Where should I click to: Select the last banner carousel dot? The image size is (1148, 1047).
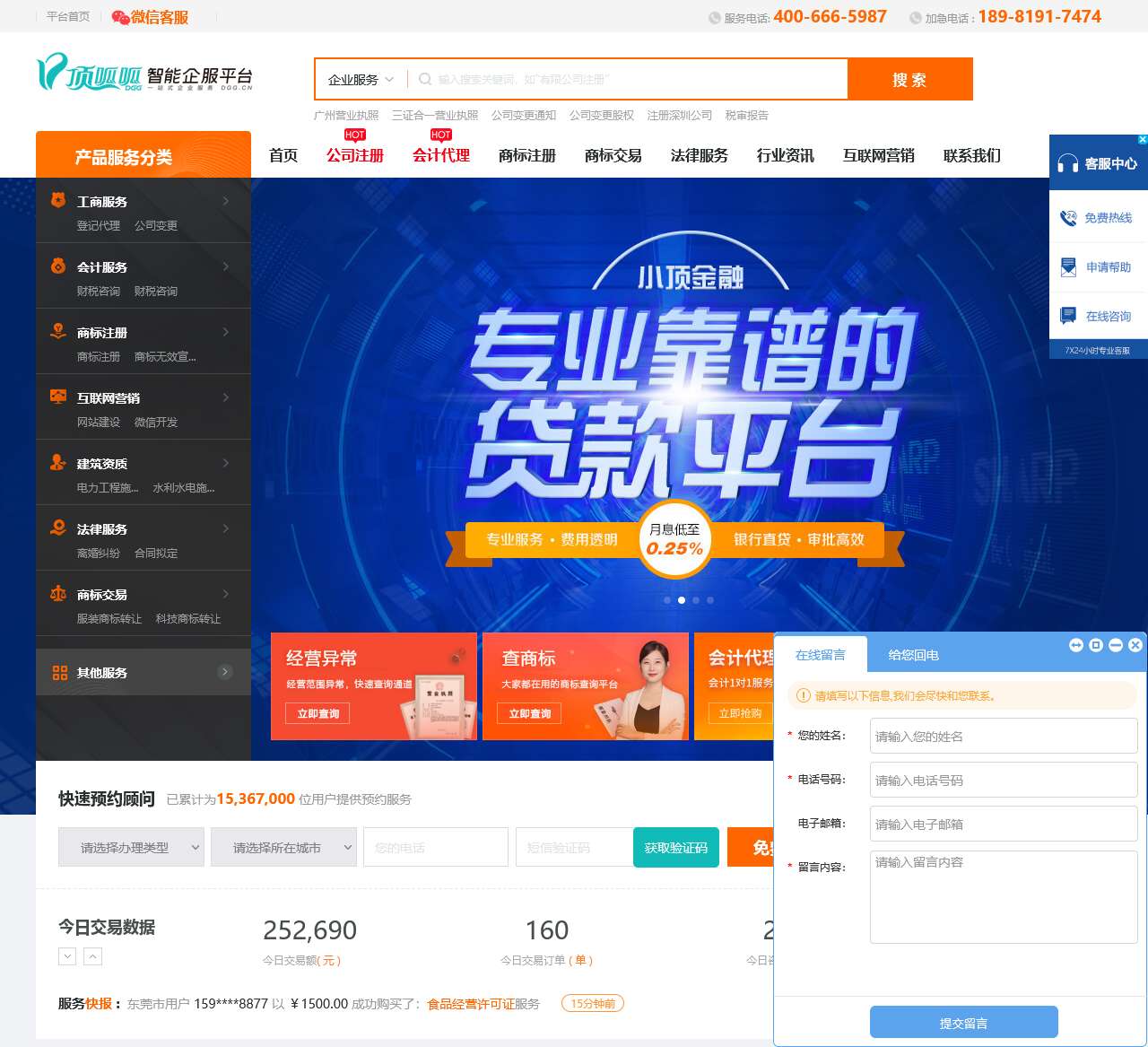(x=710, y=600)
